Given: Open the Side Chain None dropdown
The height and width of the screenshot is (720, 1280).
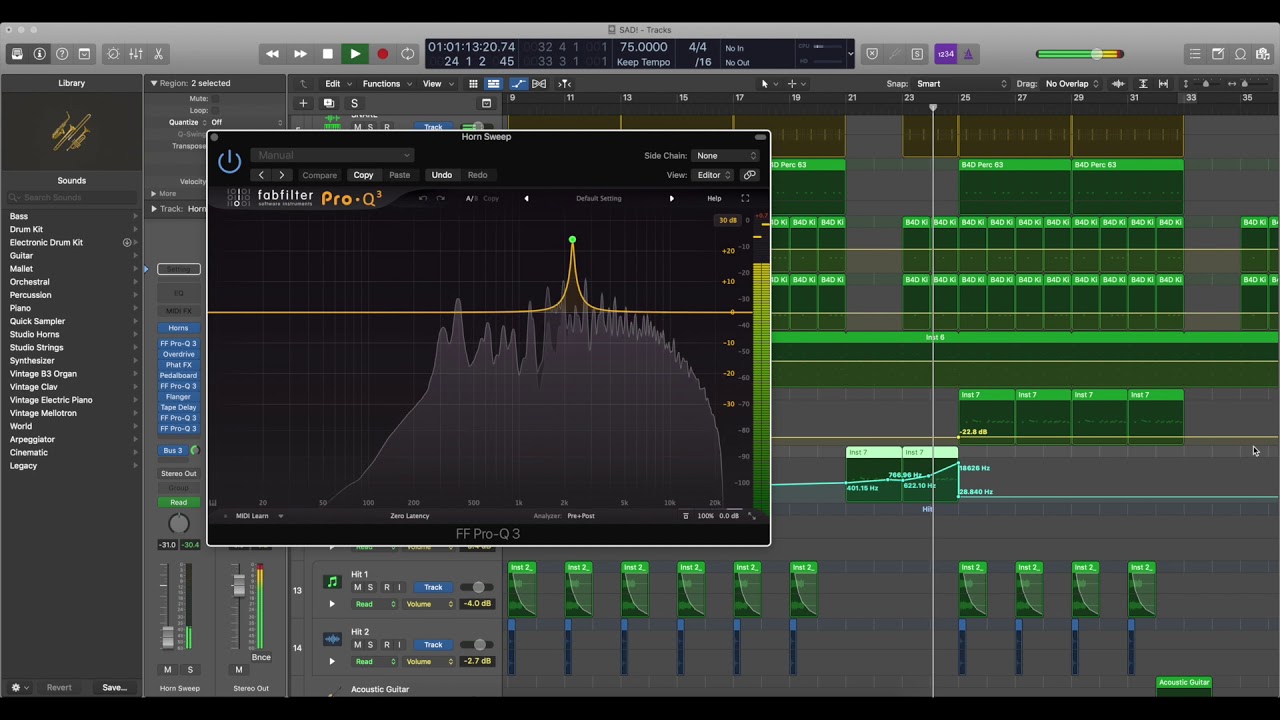Looking at the screenshot, I should (727, 156).
